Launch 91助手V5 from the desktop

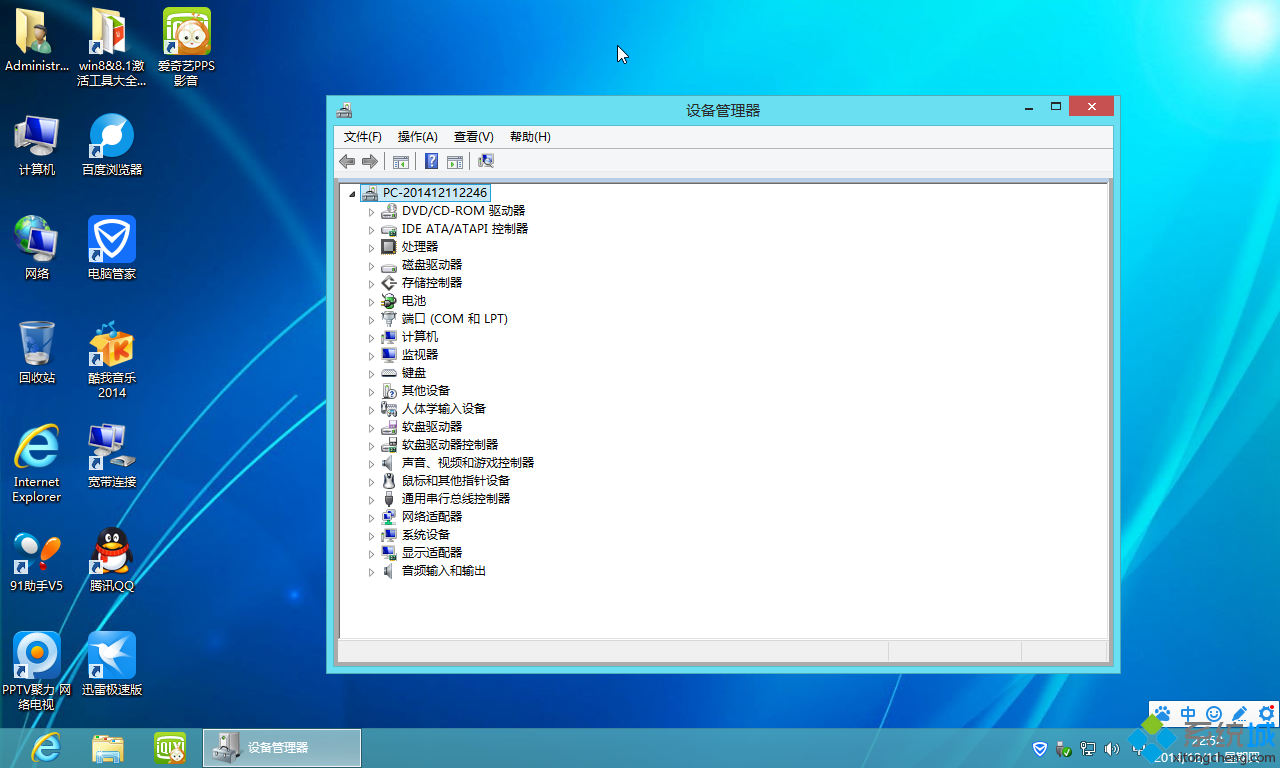[37, 560]
